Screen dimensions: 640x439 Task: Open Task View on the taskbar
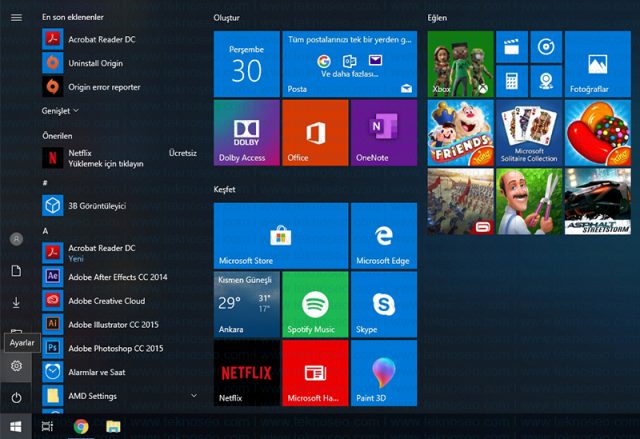[x=47, y=427]
